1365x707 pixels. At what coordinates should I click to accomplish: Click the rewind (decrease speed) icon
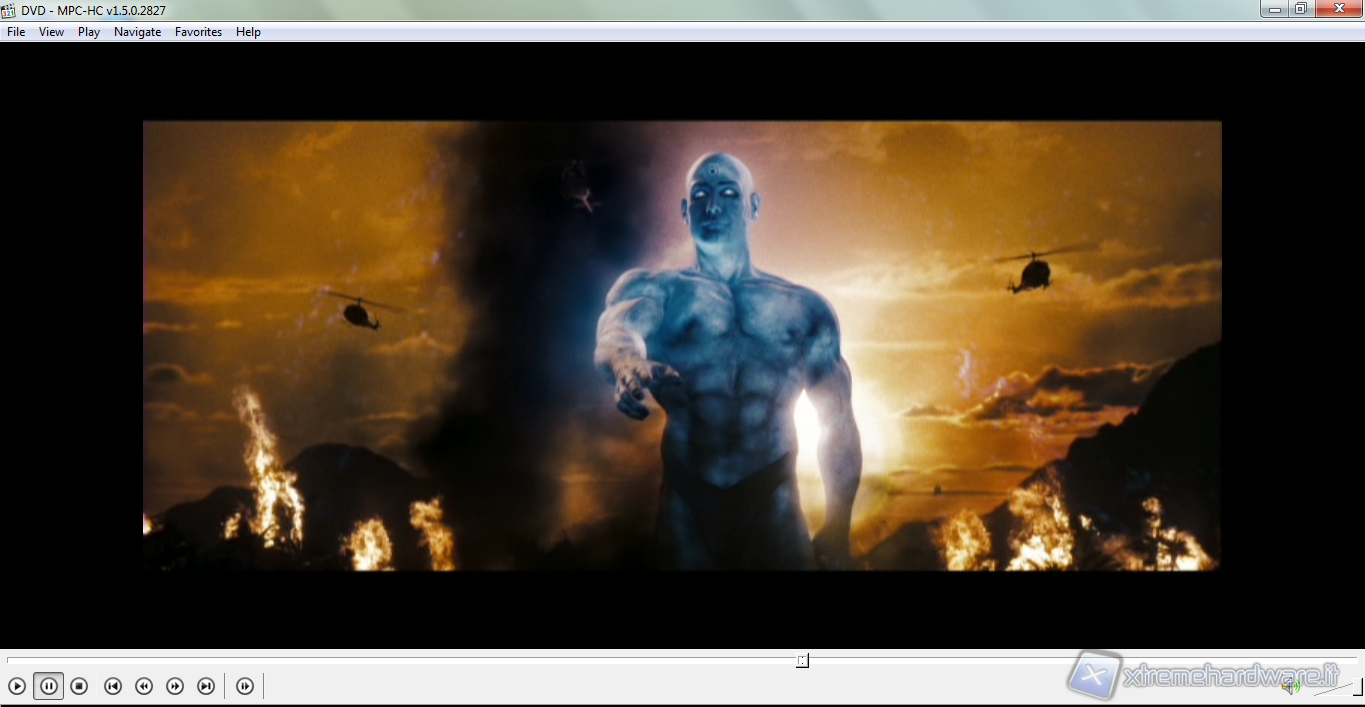click(x=144, y=686)
